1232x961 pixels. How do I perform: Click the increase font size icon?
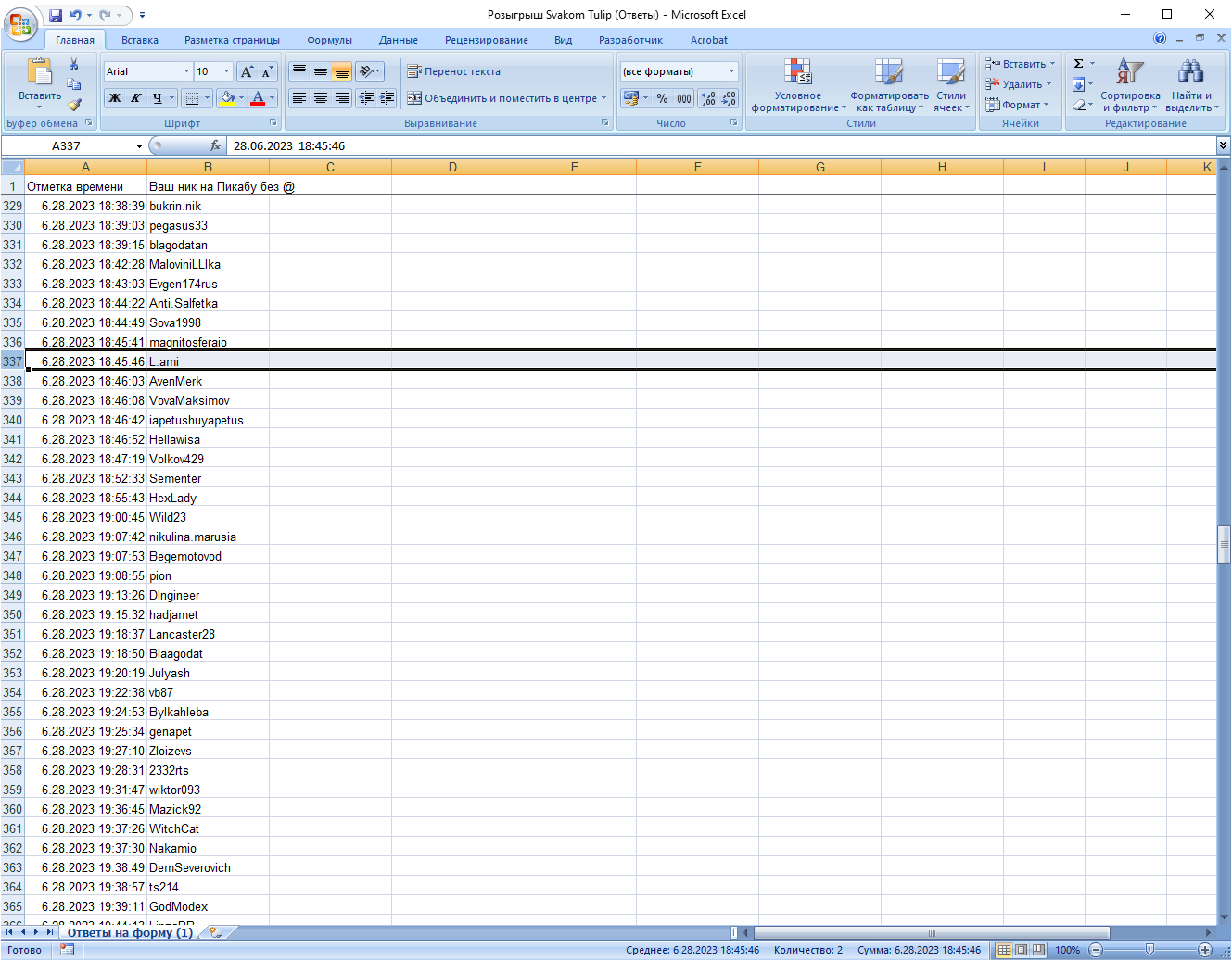point(247,71)
